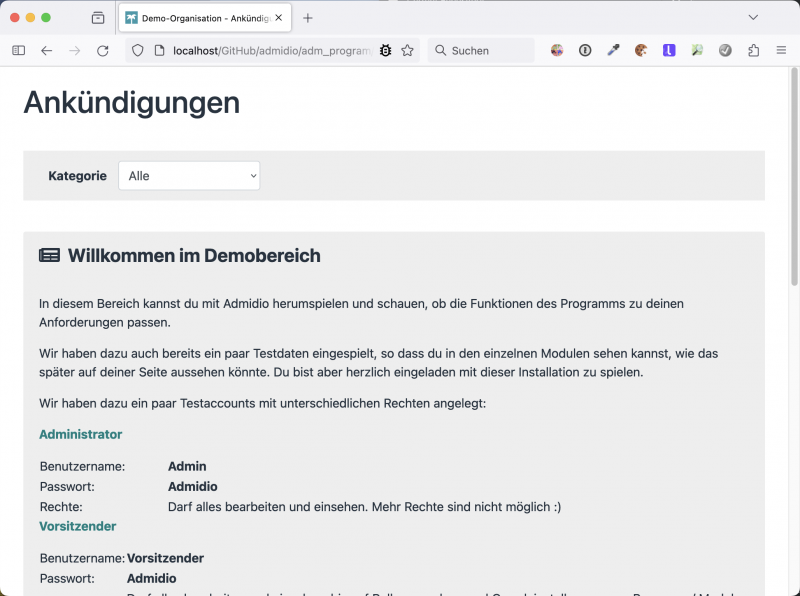Click the shield tracking protection icon

pyautogui.click(x=138, y=50)
